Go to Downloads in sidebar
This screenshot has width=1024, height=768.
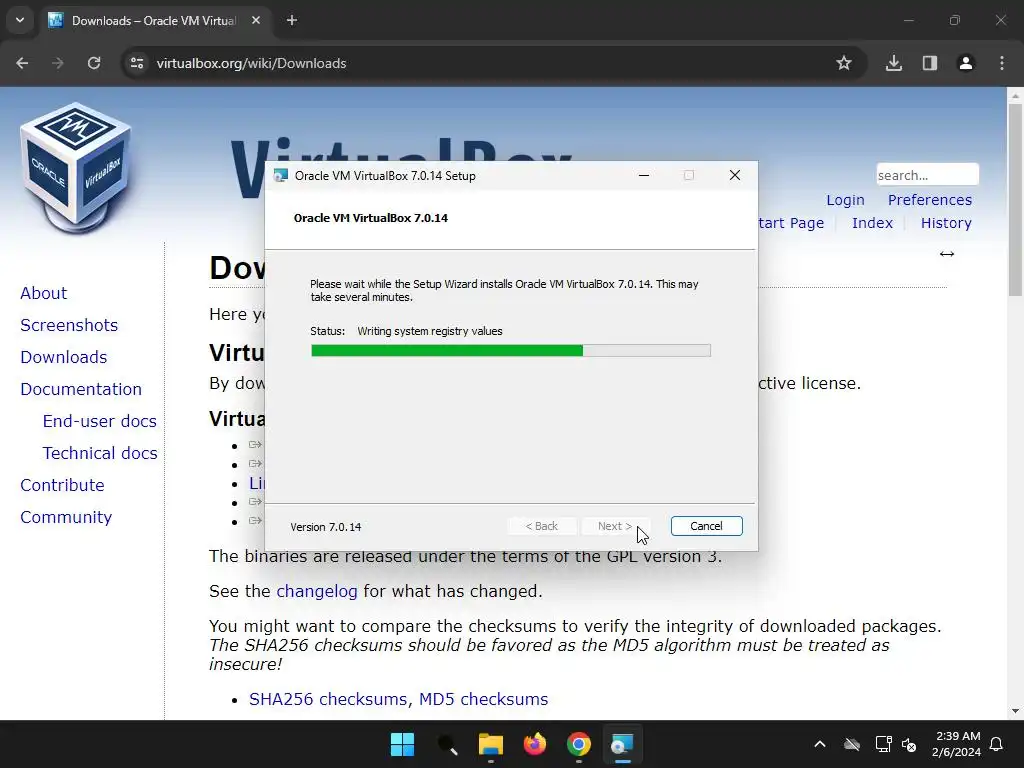tap(64, 357)
